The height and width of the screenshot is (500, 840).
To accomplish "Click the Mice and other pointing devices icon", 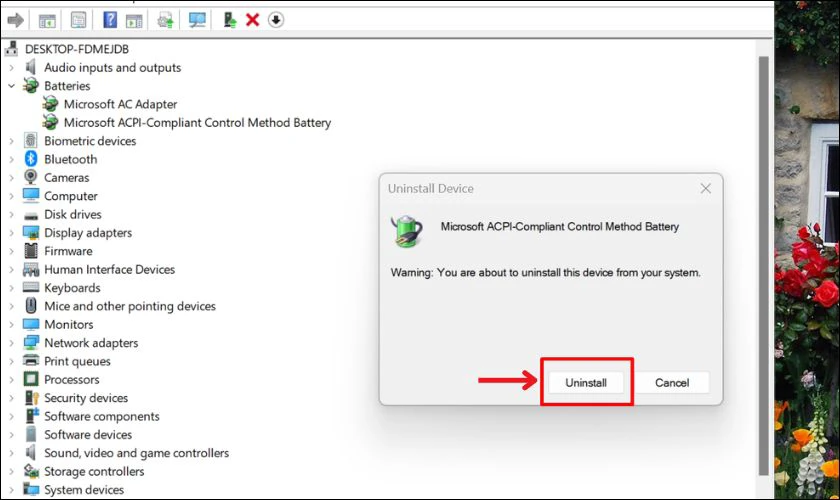I will (x=31, y=305).
